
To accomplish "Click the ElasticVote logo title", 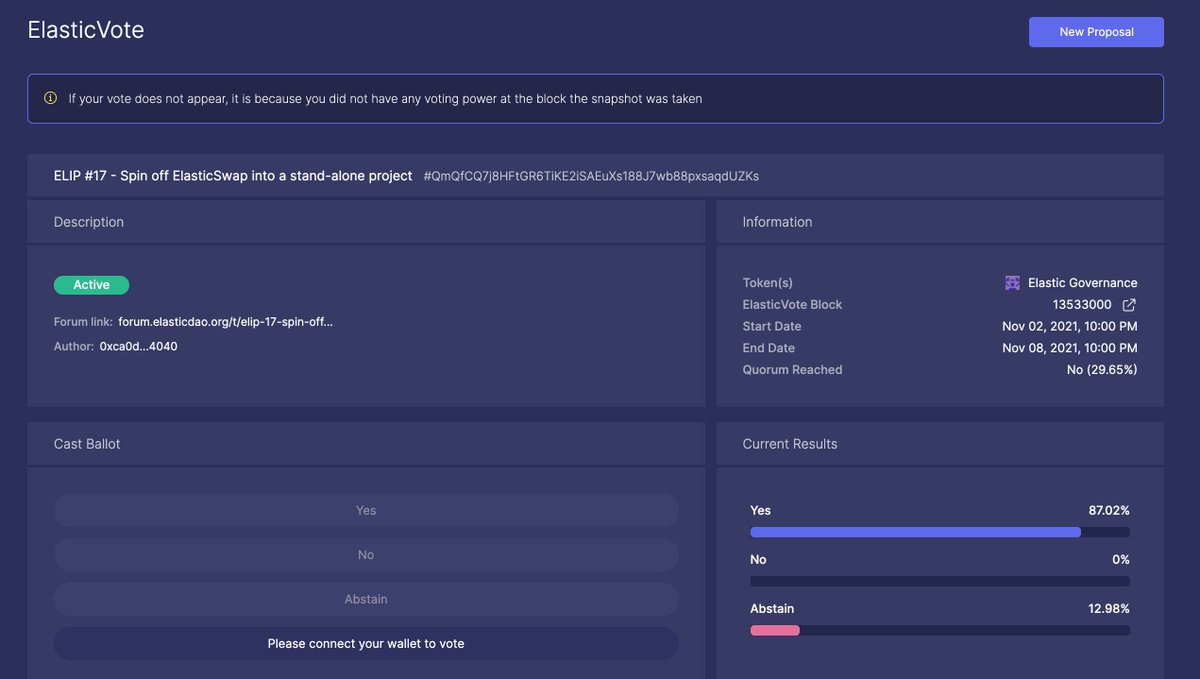I will [85, 30].
